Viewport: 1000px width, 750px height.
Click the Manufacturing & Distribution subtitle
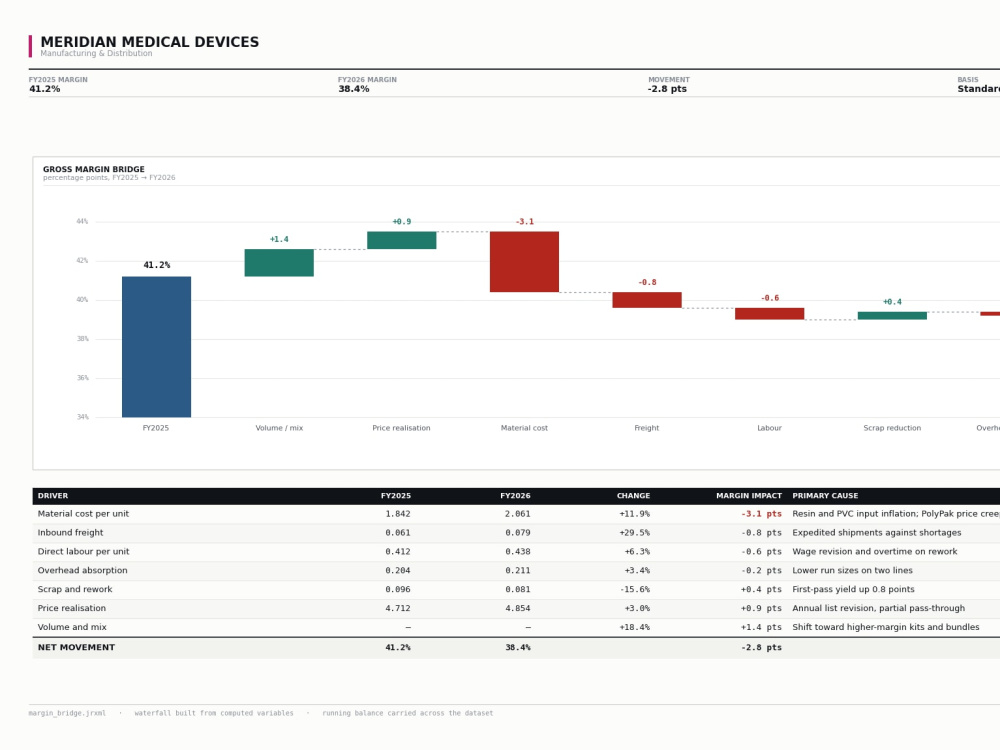pos(96,54)
